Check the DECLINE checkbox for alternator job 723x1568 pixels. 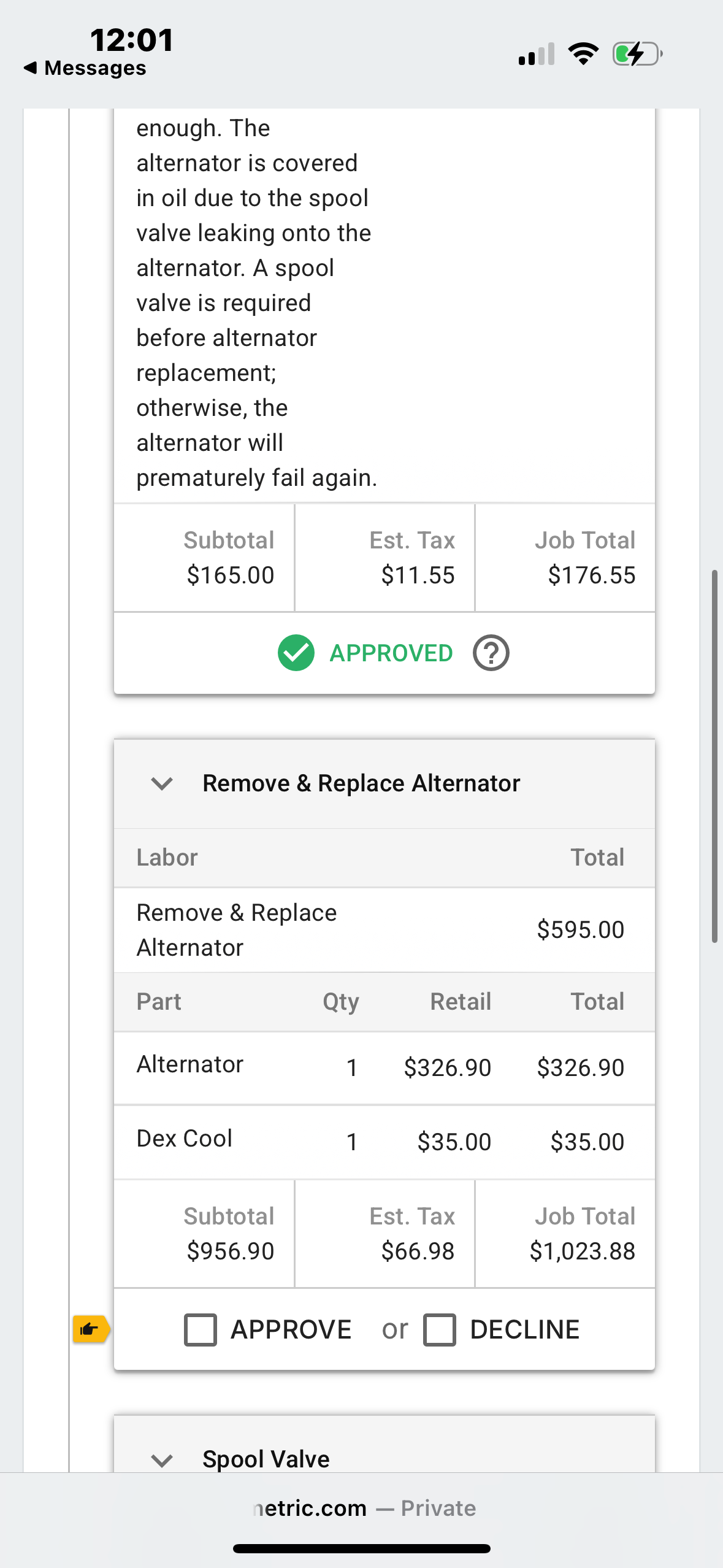click(x=440, y=1330)
